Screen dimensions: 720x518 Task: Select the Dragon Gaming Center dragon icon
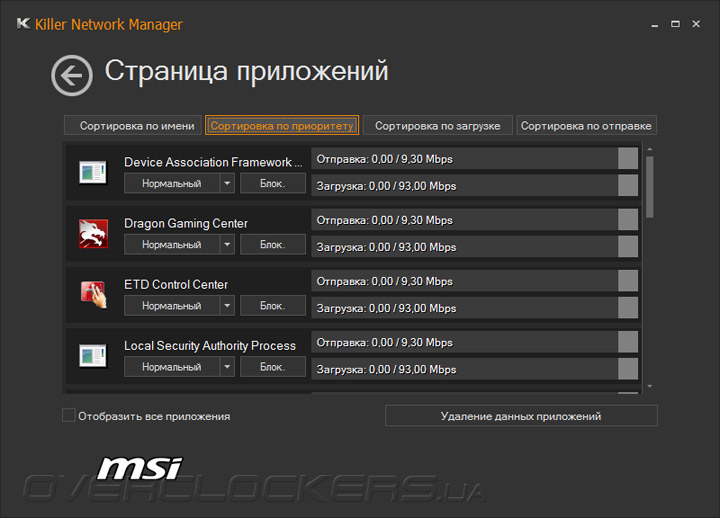coord(93,233)
